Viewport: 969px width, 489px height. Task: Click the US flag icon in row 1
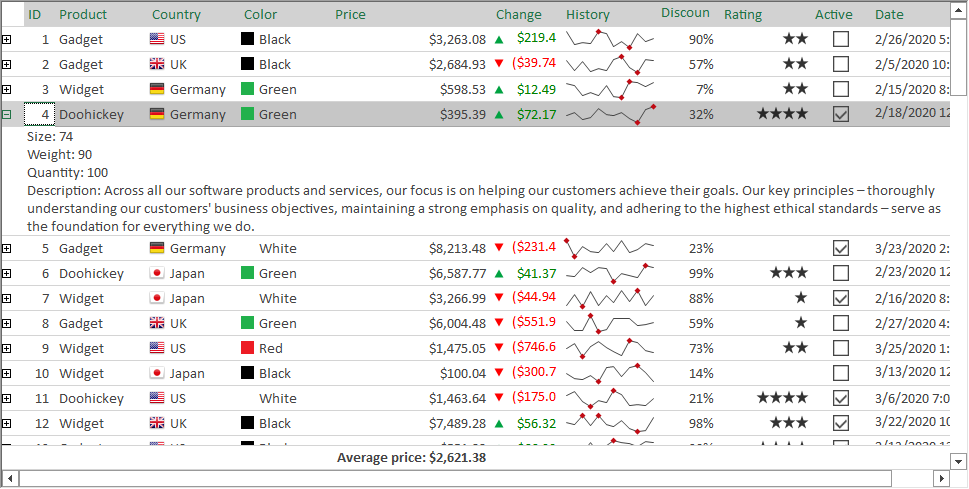[x=157, y=39]
